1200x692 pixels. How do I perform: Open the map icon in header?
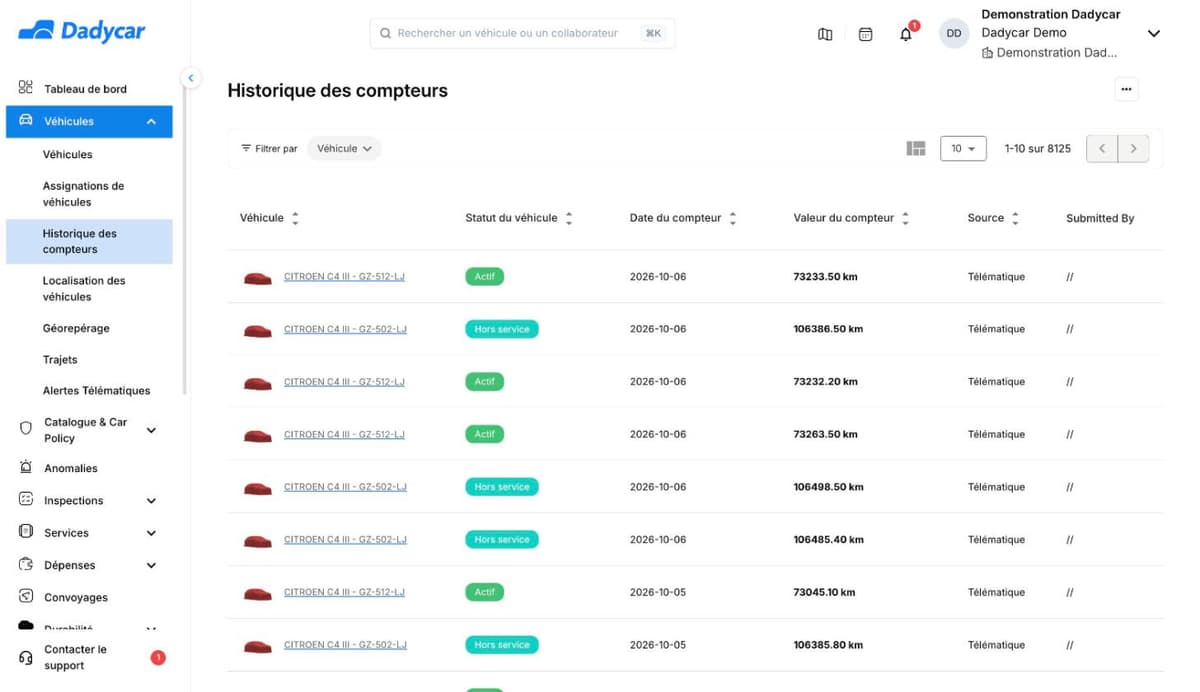[825, 34]
